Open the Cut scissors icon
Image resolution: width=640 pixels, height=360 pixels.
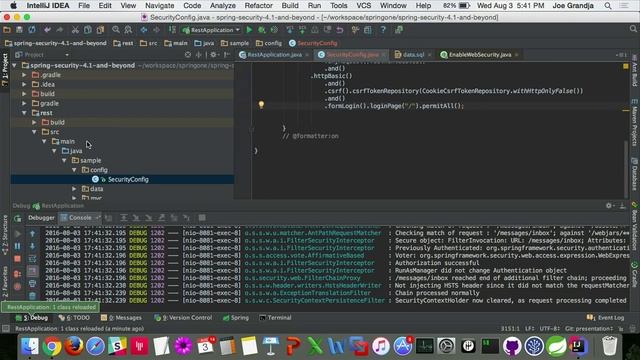[75, 30]
